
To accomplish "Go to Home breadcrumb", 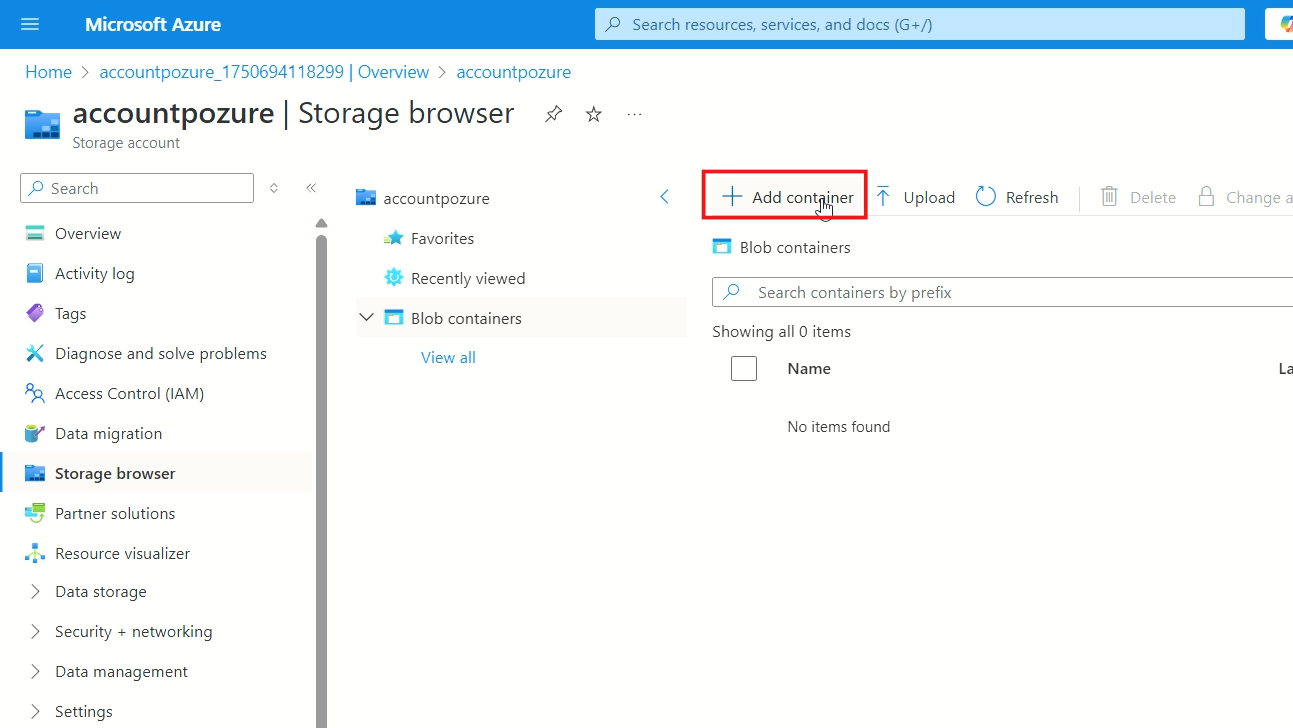I will [x=48, y=72].
